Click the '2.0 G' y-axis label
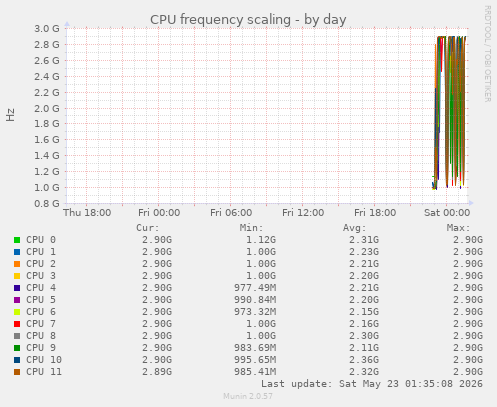Viewport: 497px width, 407px height. click(47, 108)
